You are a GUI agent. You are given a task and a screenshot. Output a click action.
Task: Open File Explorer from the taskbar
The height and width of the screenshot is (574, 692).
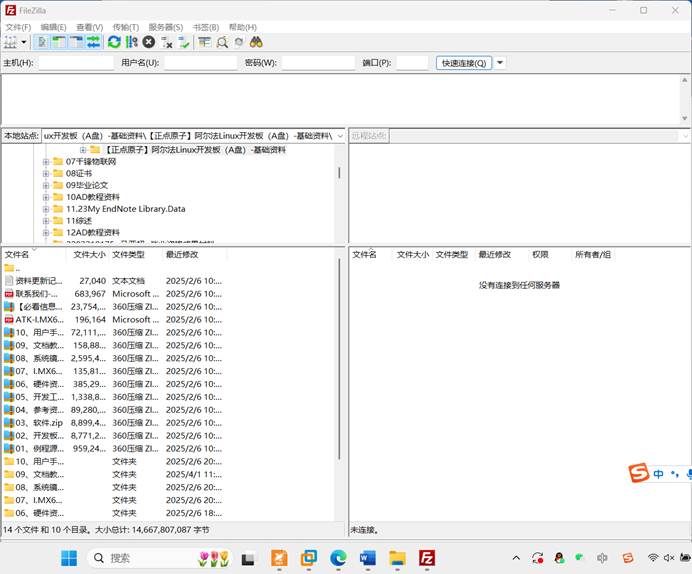coord(397,558)
